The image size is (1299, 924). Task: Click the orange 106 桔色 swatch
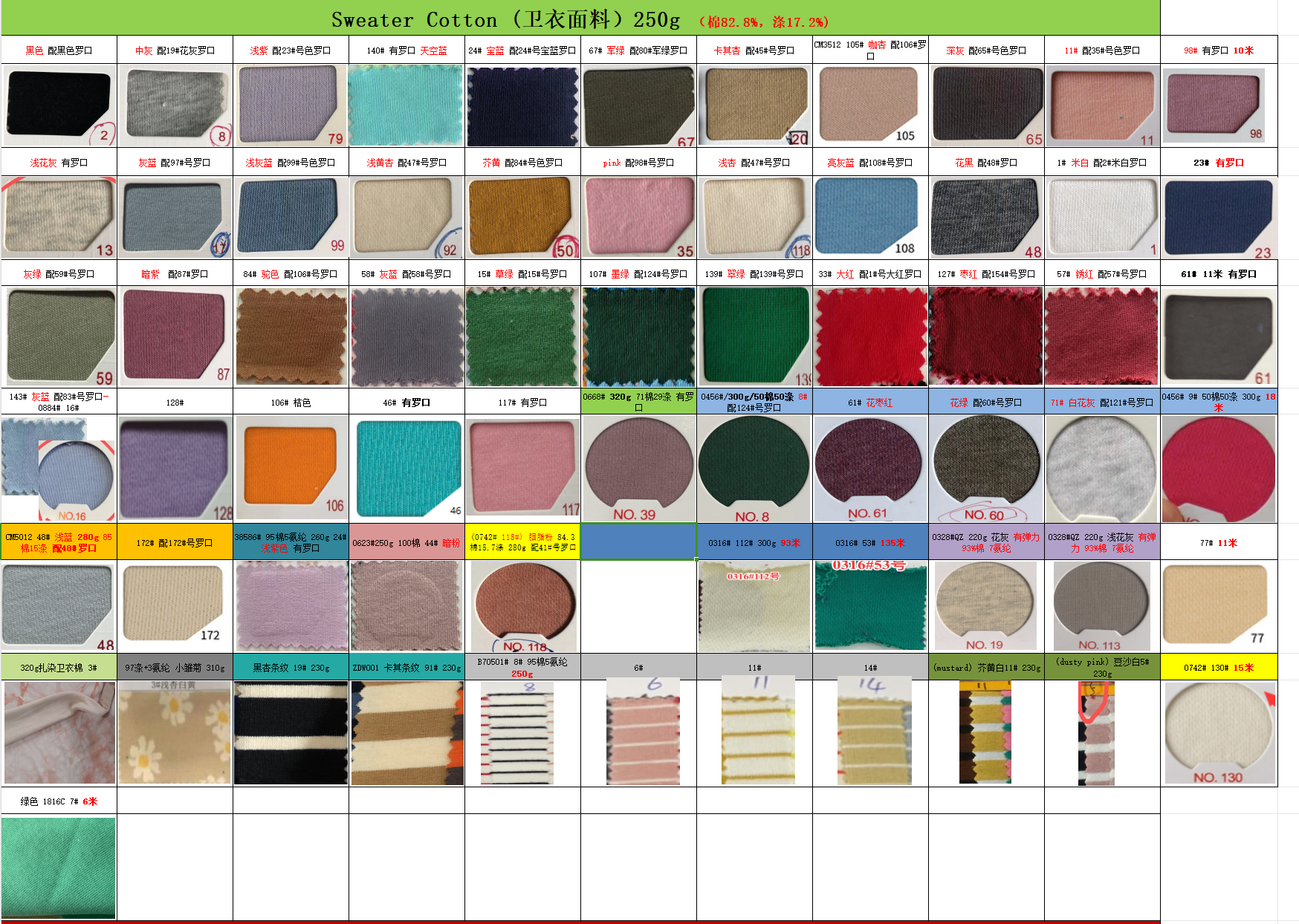coord(290,468)
